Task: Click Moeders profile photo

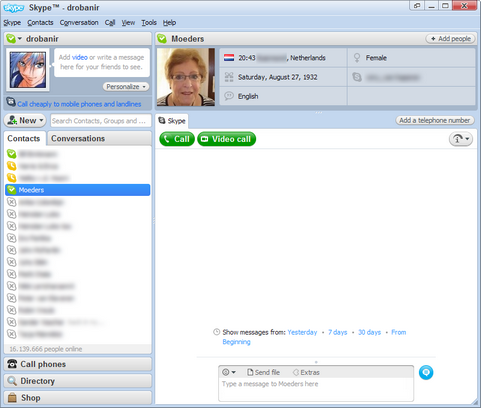Action: point(186,77)
